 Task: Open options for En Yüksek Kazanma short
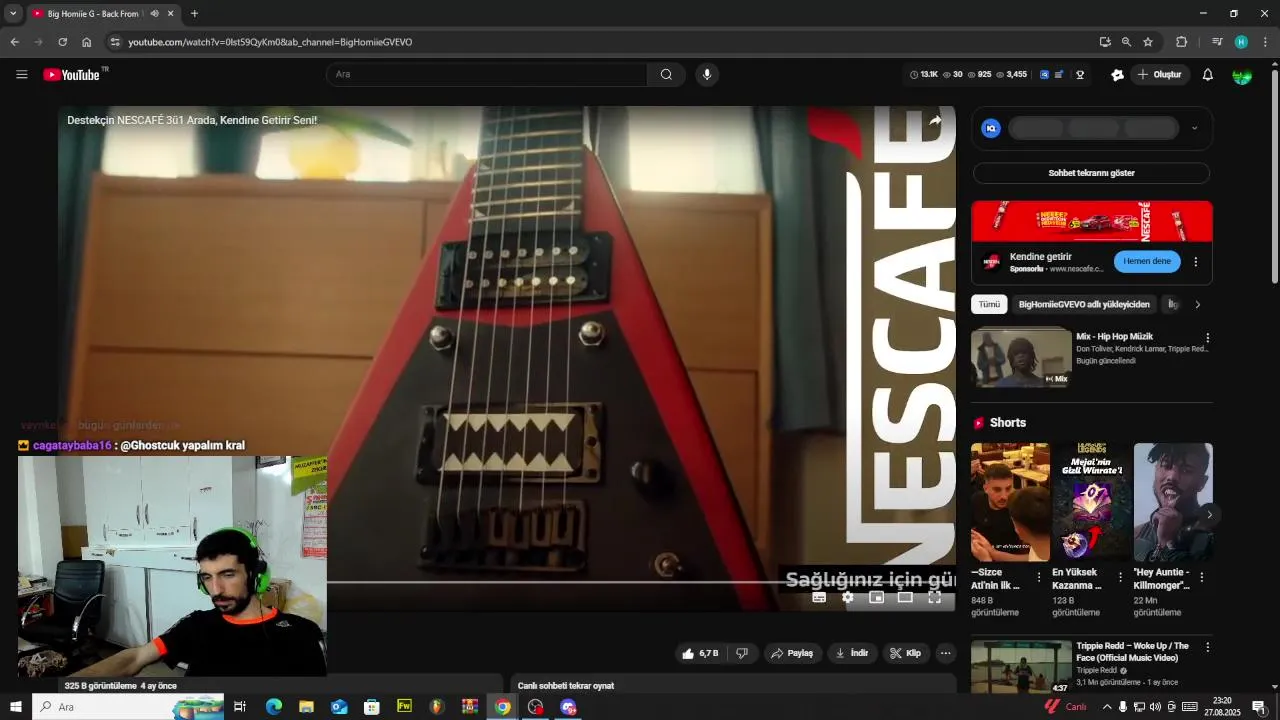(1120, 577)
